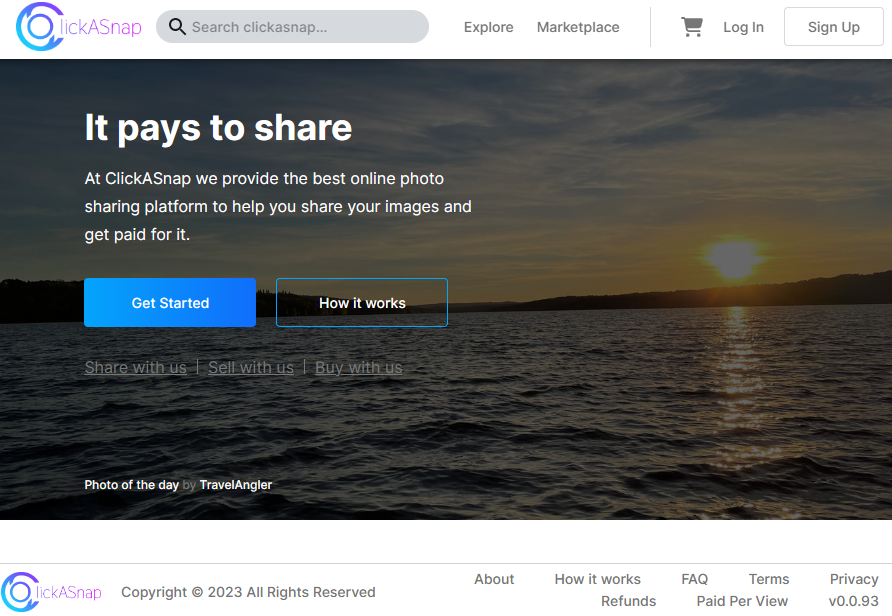Open the About footer link
892x616 pixels.
coord(494,579)
